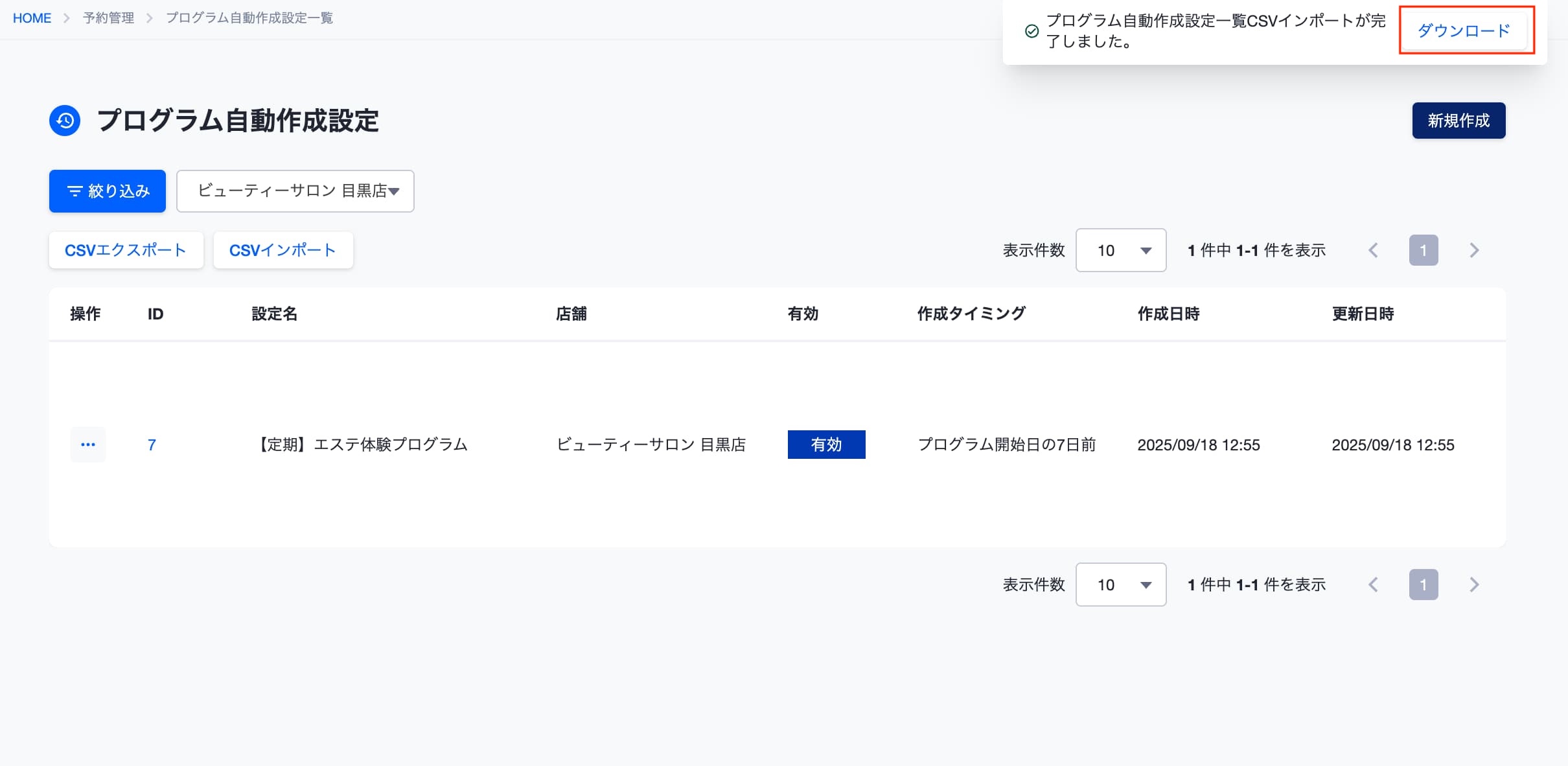Click the 新規作成 button

(x=1458, y=121)
